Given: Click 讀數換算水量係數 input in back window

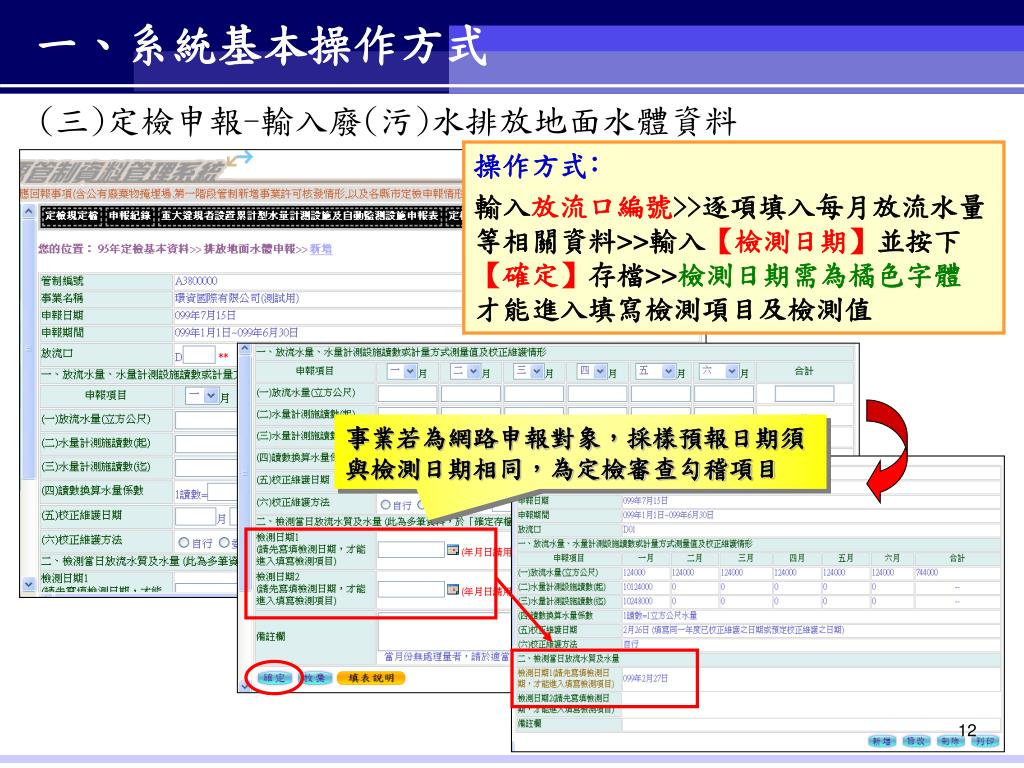Looking at the screenshot, I should [222, 493].
